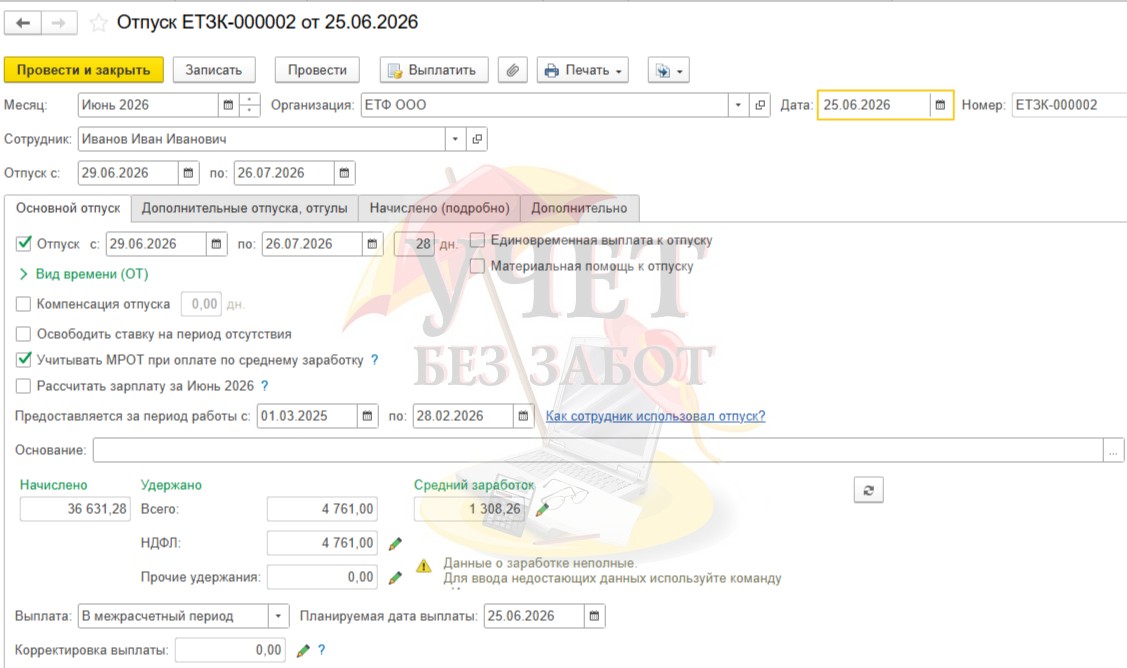1127x668 pixels.
Task: Open the create-based-on dropdown button
Action: (x=668, y=70)
